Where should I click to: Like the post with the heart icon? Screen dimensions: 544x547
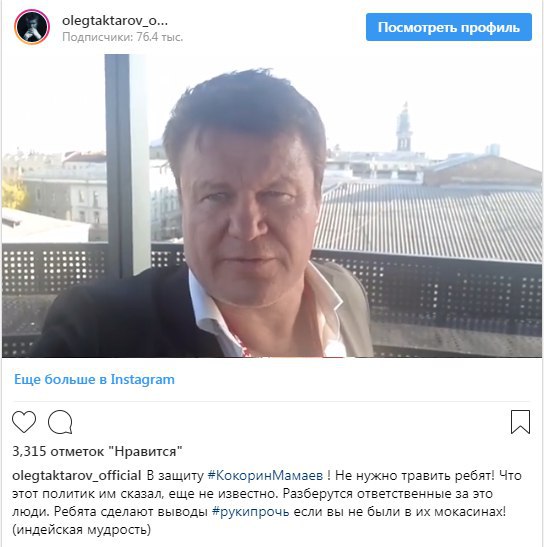(x=24, y=422)
